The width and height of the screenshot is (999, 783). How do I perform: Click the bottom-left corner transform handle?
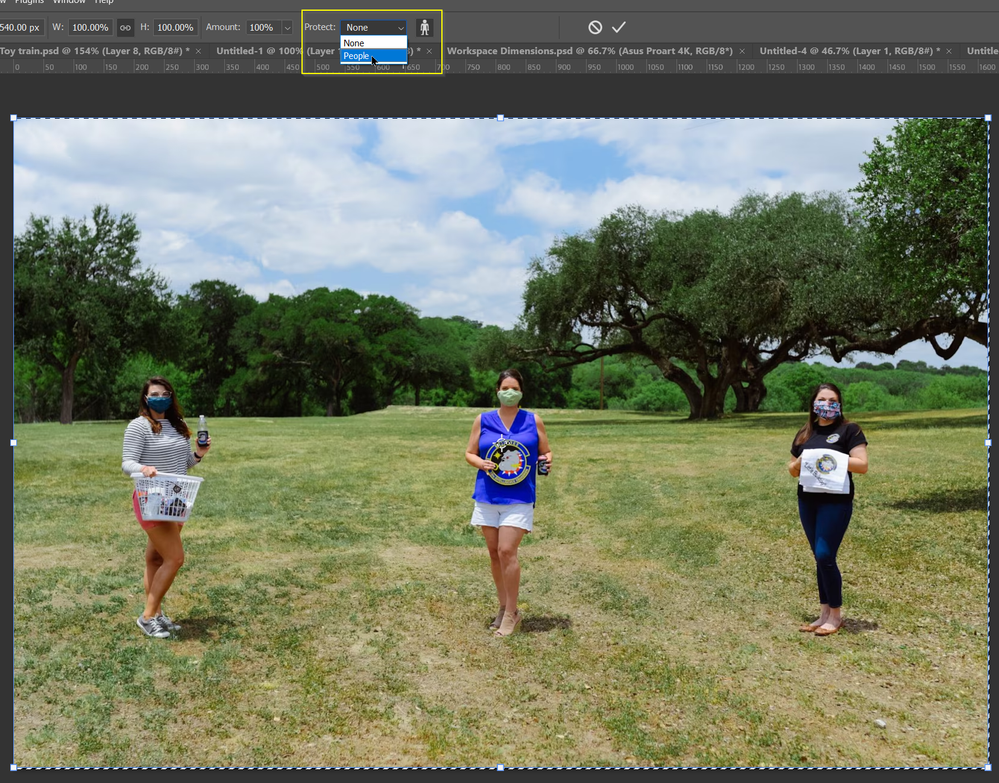[x=13, y=768]
